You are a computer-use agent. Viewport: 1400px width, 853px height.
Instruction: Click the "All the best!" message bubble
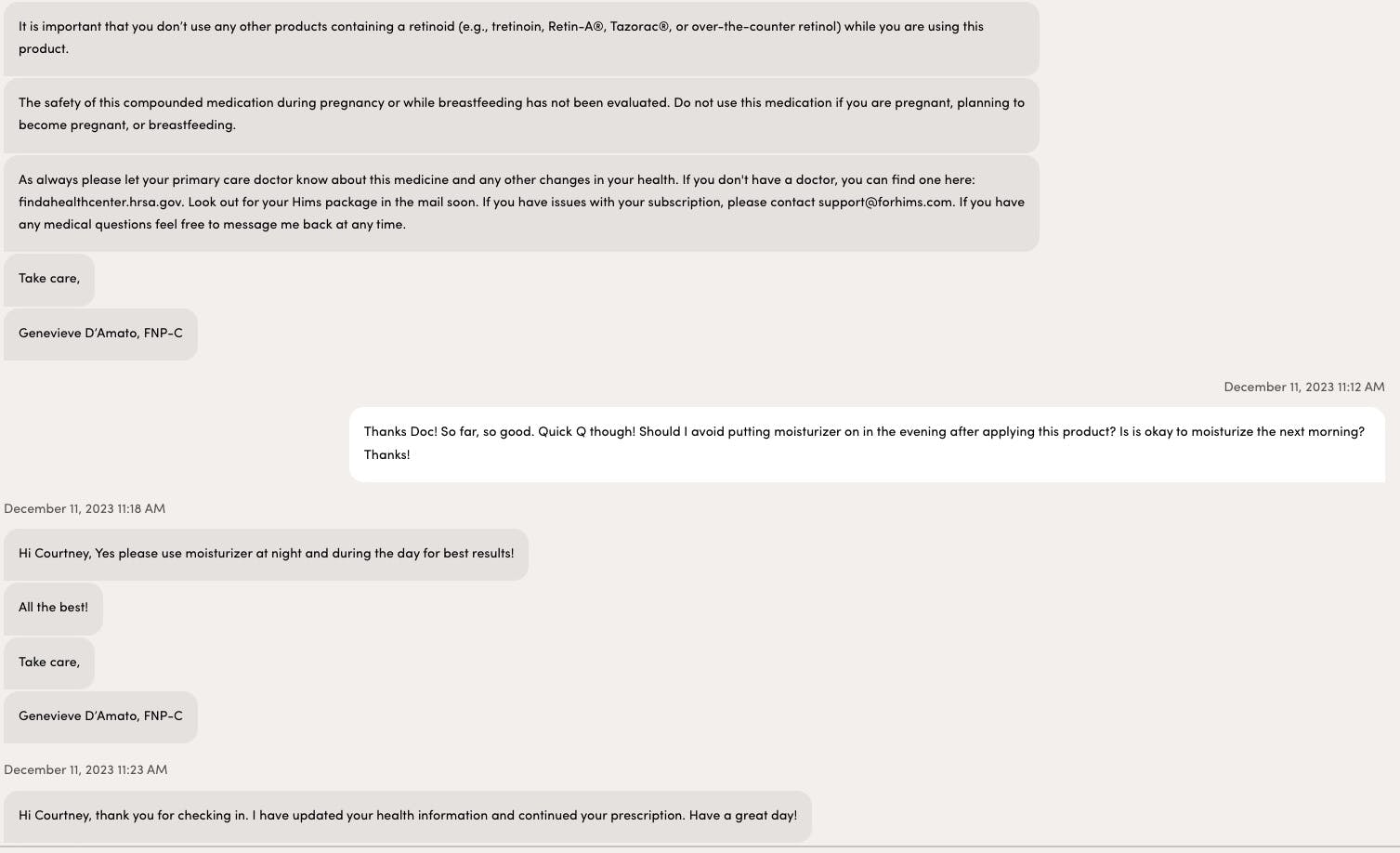pyautogui.click(x=53, y=608)
